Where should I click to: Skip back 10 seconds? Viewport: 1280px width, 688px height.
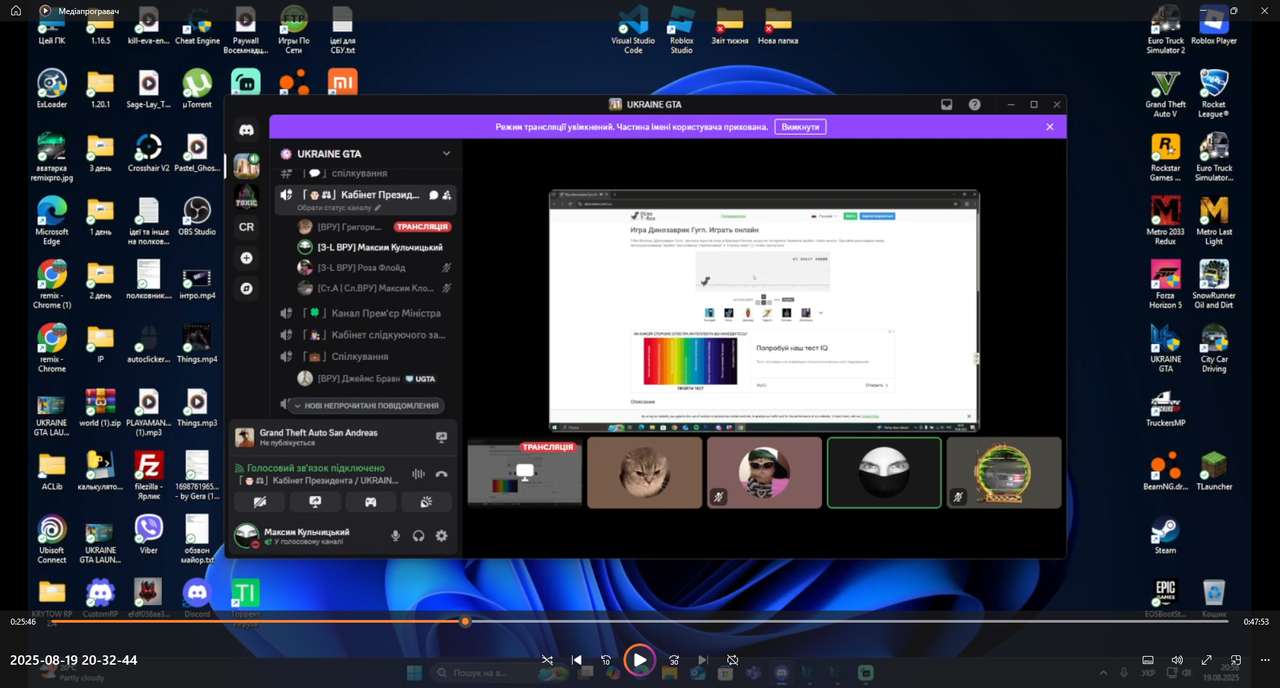[x=606, y=660]
